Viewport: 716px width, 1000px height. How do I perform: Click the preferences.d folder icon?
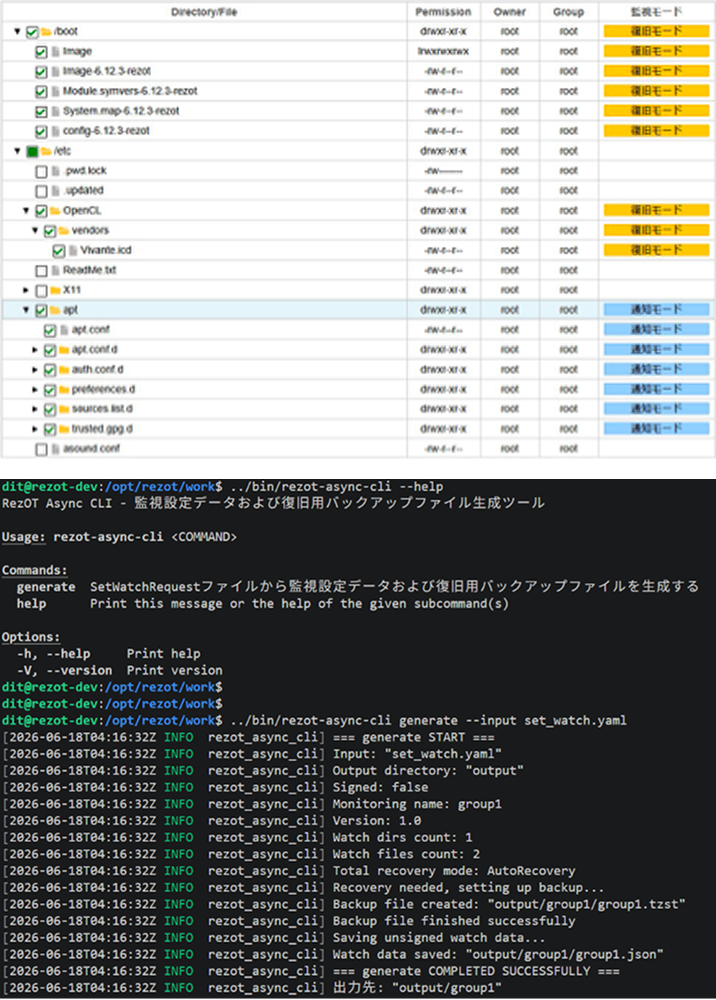[64, 390]
